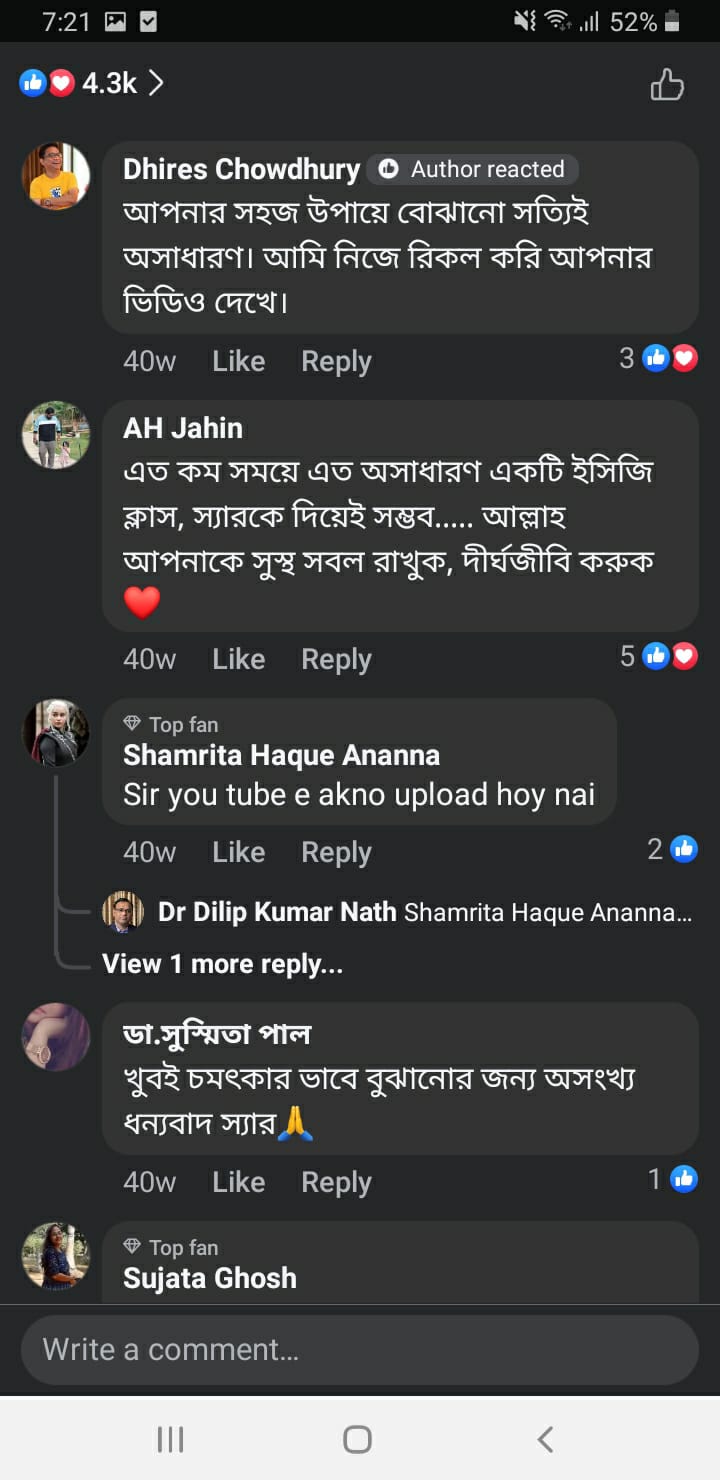Expand View 1 more reply
720x1480 pixels.
222,964
